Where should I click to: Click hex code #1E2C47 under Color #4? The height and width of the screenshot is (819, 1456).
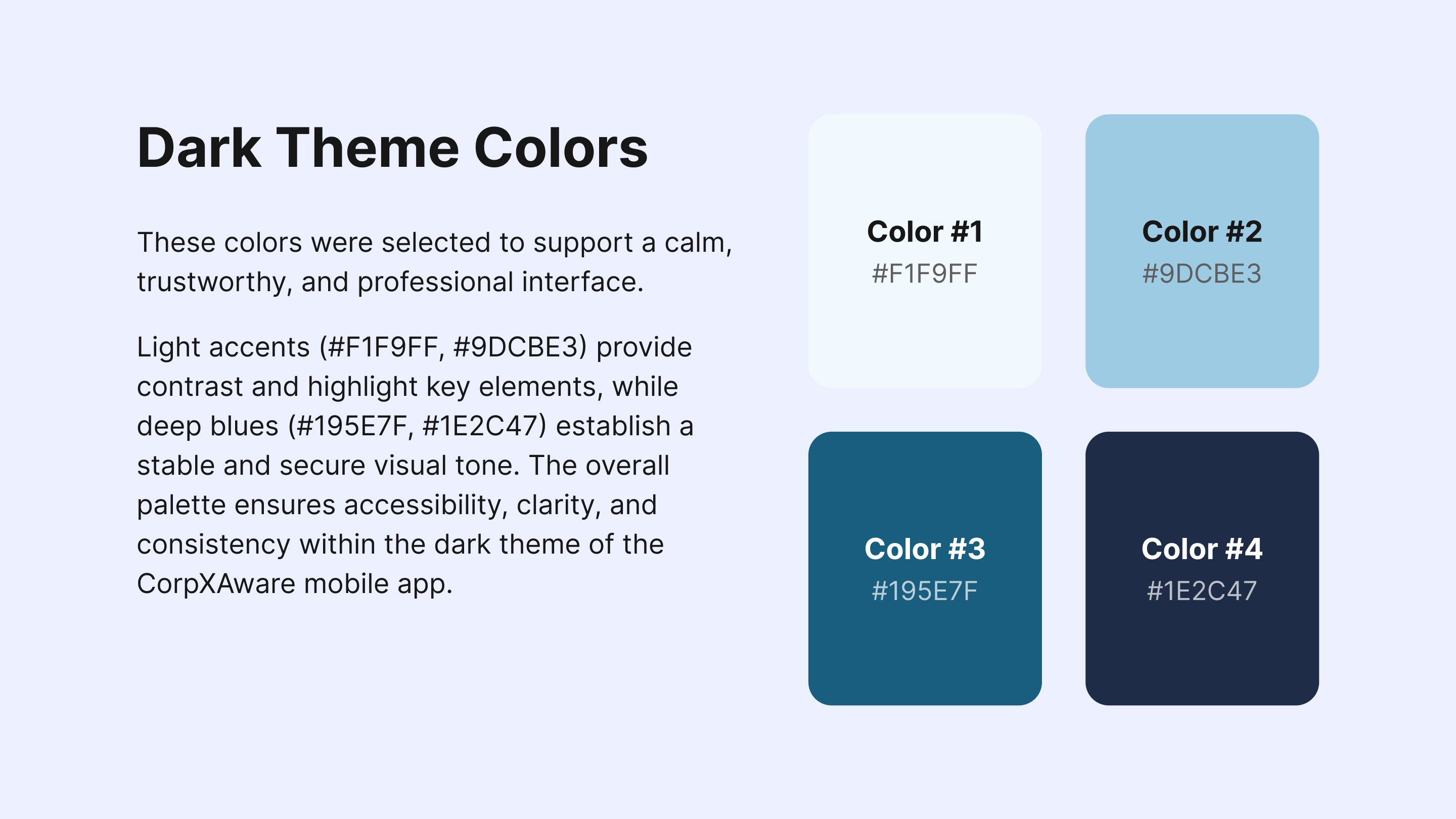pos(1202,591)
